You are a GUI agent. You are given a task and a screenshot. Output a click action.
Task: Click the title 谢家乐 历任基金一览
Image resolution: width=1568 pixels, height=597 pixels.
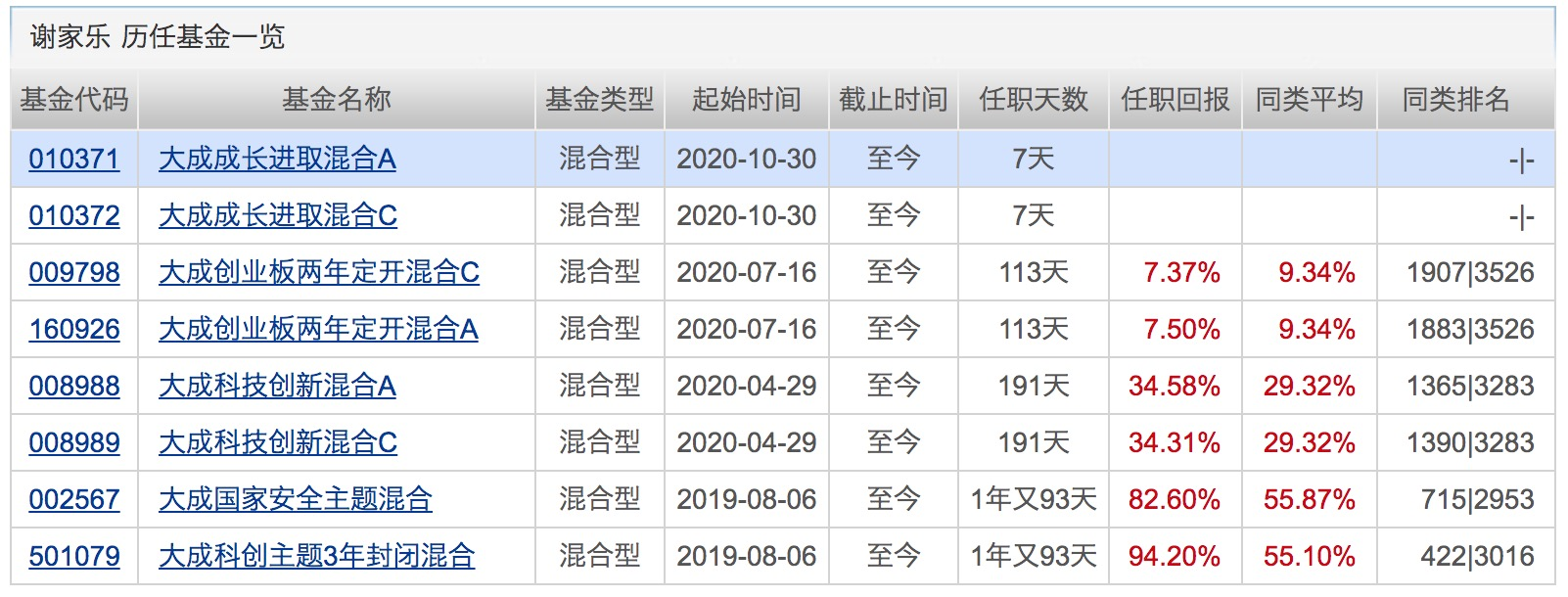click(158, 37)
